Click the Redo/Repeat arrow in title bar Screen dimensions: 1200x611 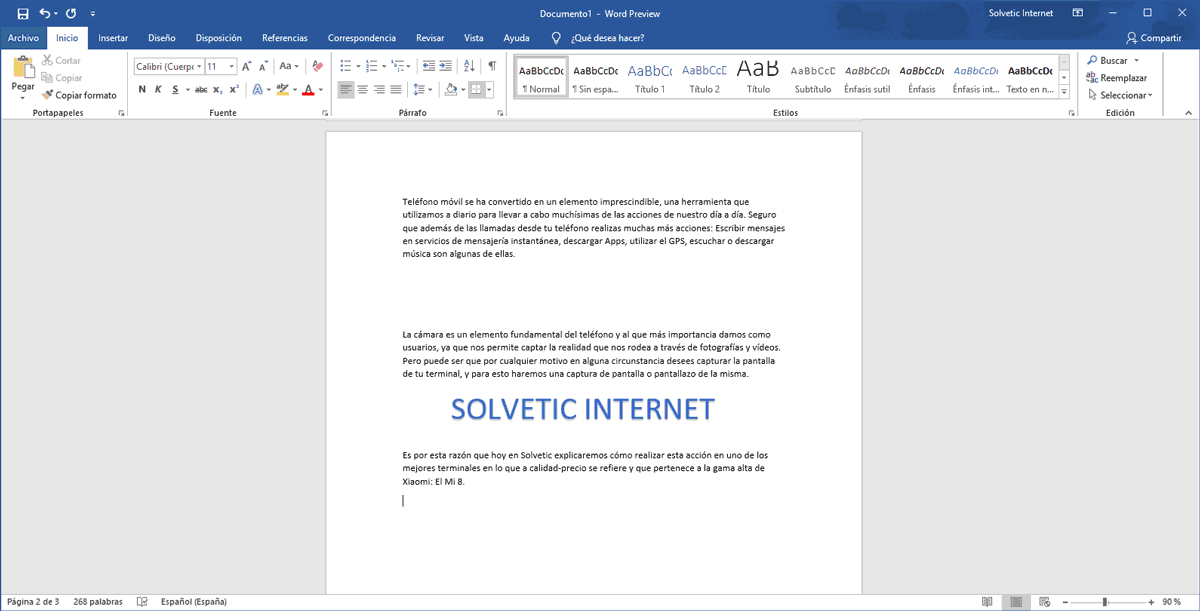[71, 13]
